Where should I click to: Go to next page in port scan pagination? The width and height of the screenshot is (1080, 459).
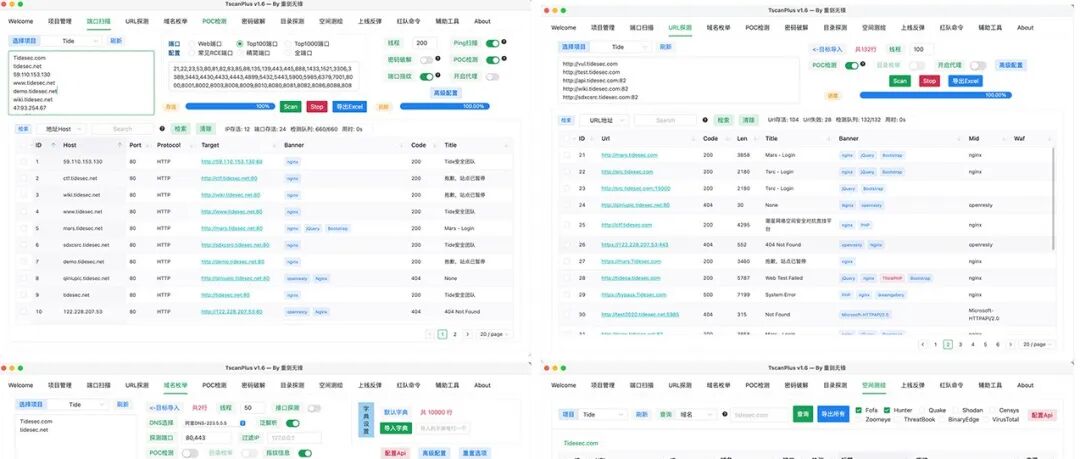tap(467, 334)
